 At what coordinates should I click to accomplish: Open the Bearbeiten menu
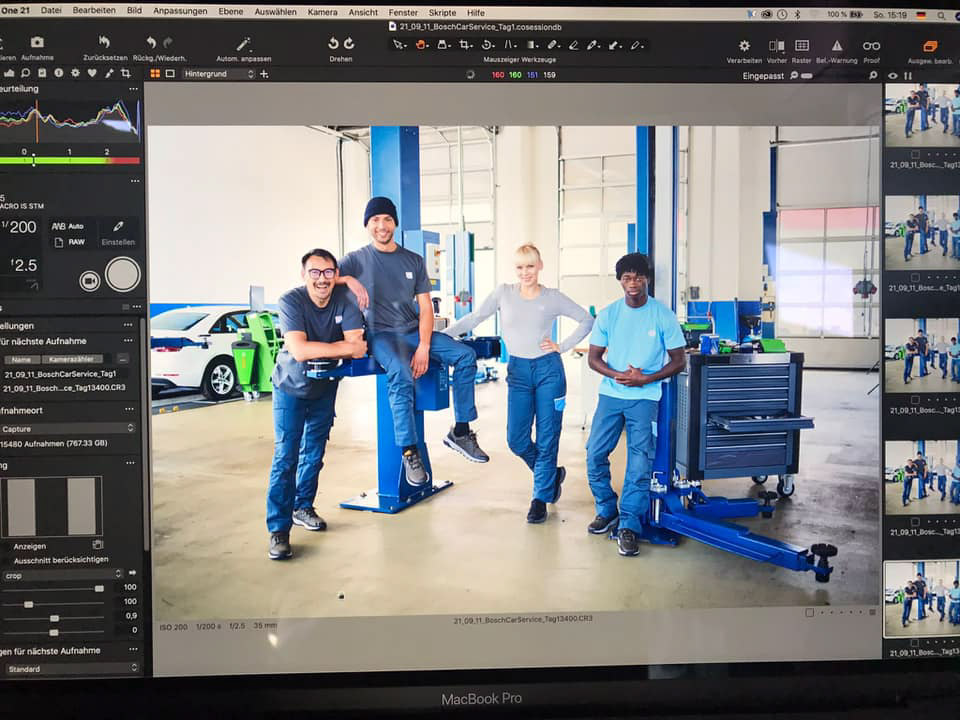coord(94,10)
